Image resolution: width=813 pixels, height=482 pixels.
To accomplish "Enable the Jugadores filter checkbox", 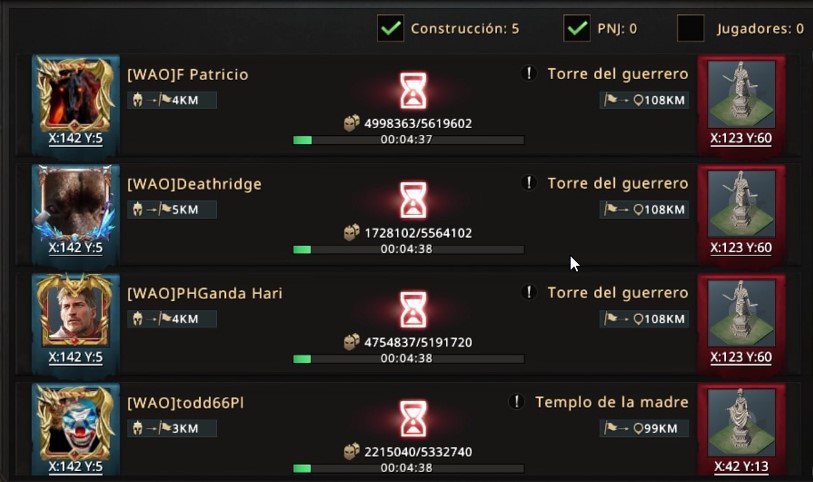I will pyautogui.click(x=691, y=28).
